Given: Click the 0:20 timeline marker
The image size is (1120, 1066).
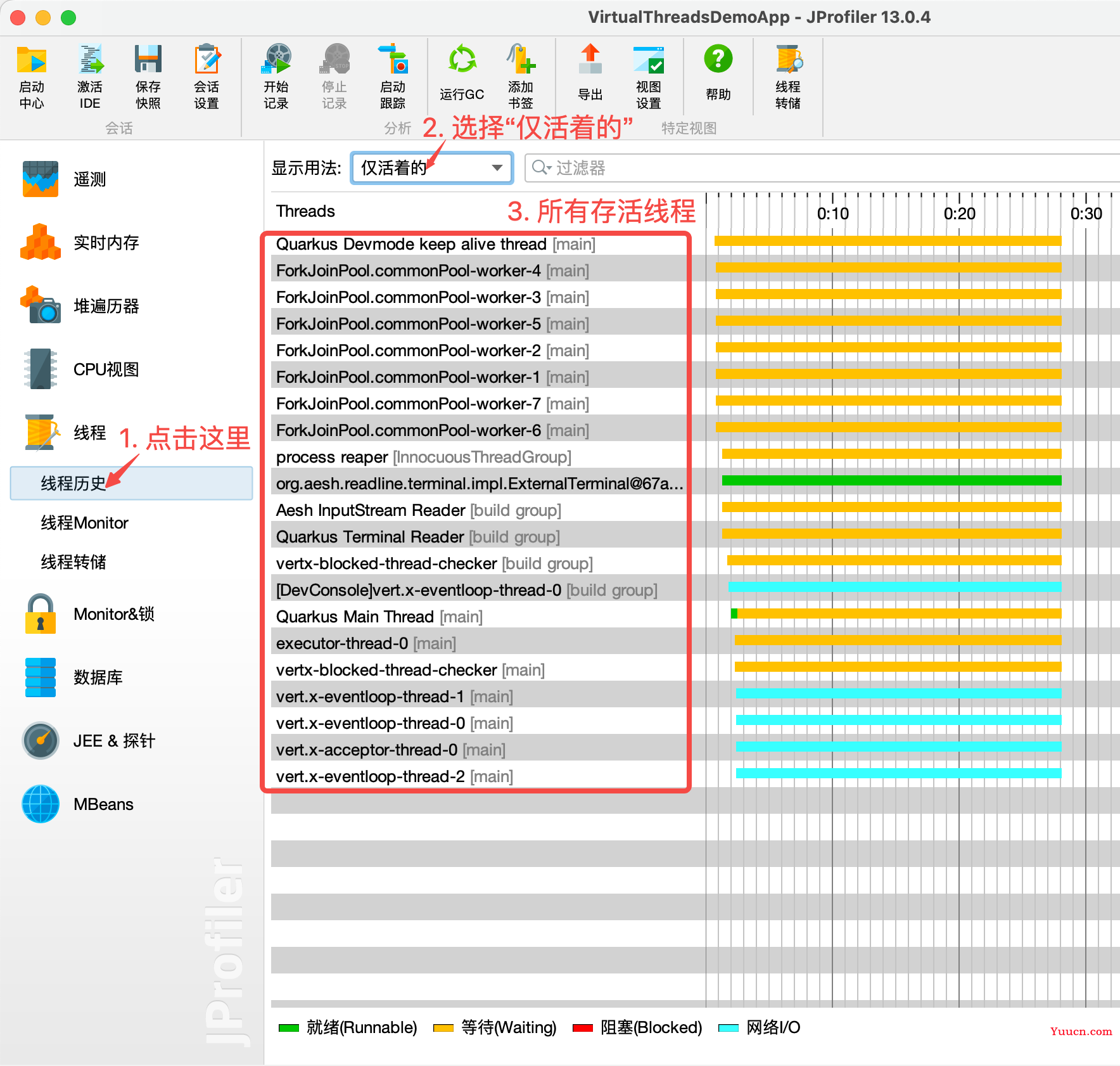Looking at the screenshot, I should coord(959,214).
